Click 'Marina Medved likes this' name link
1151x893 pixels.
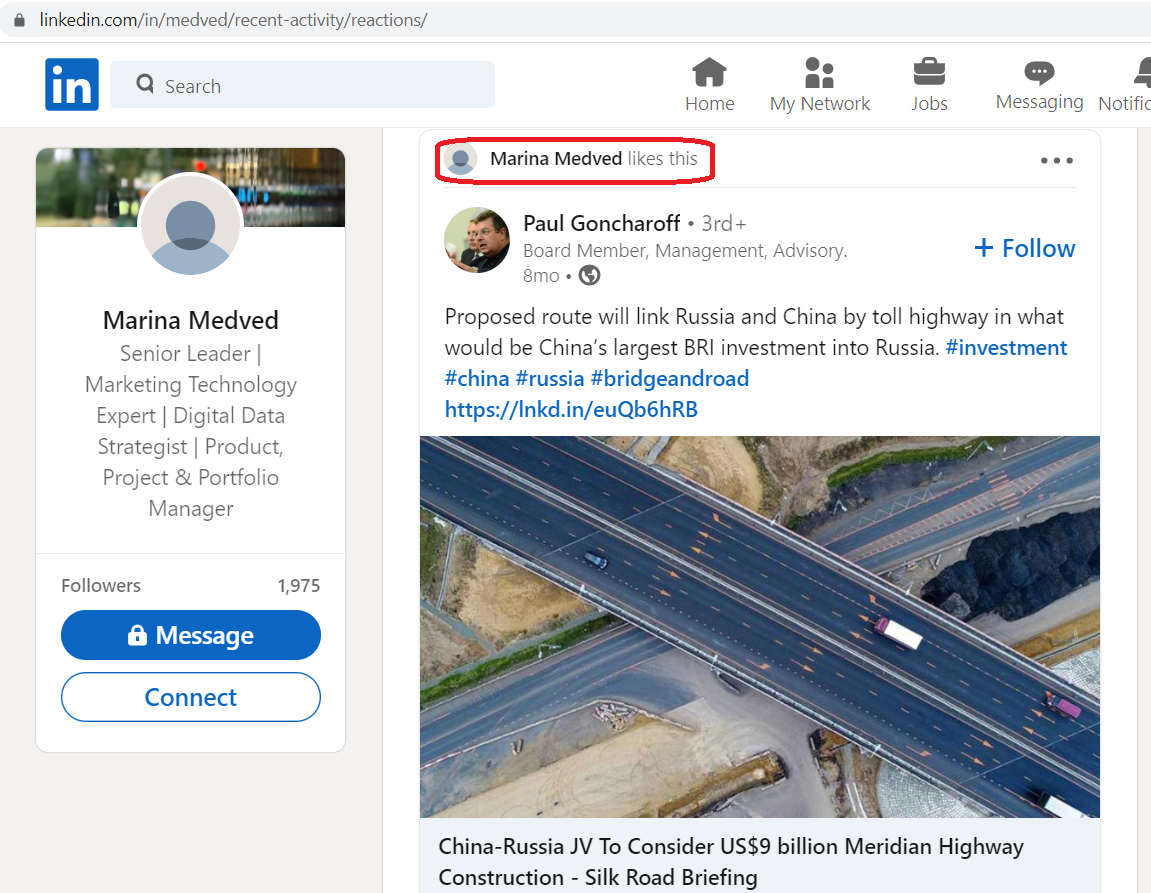556,158
